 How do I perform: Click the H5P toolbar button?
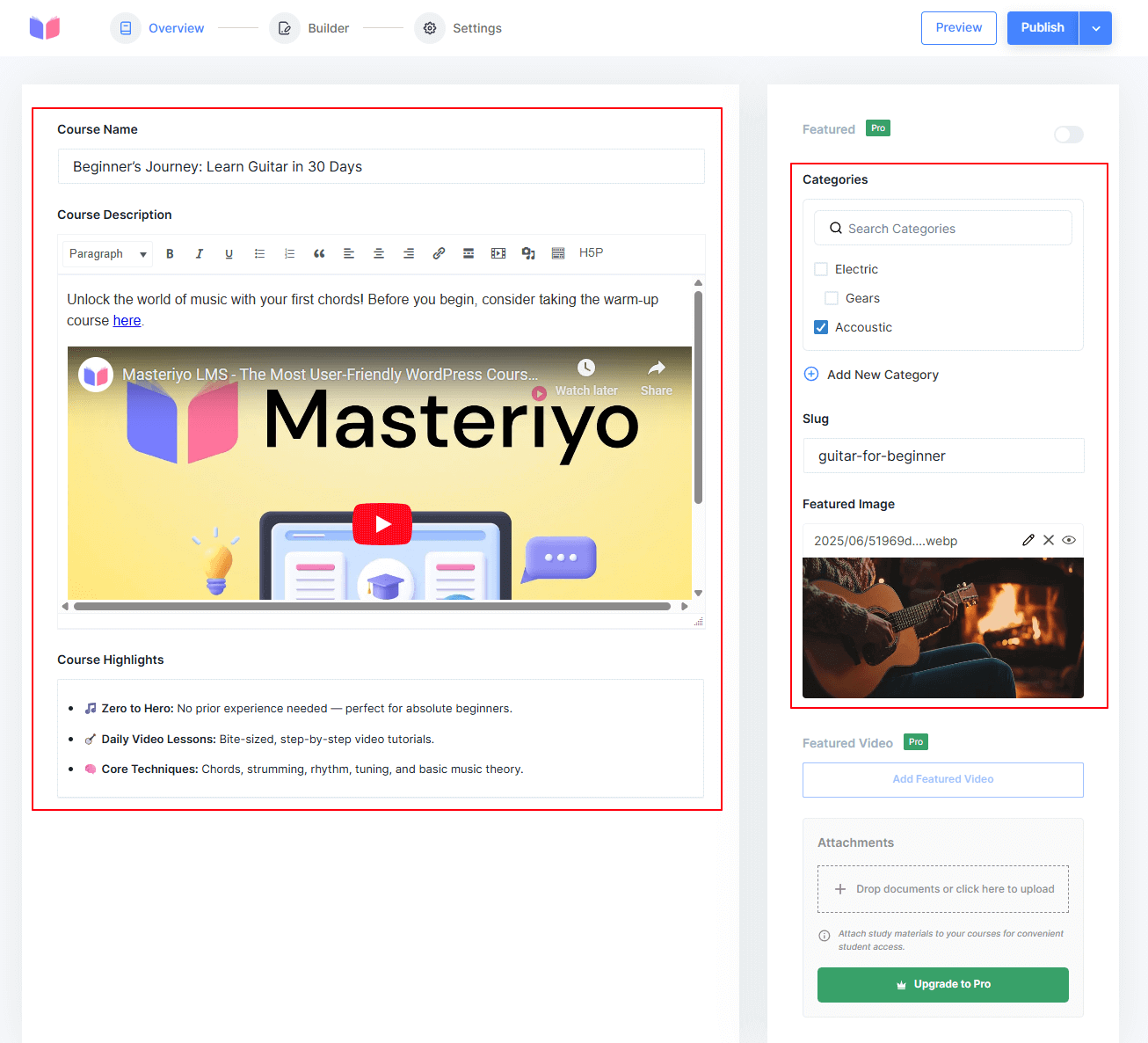pos(591,252)
